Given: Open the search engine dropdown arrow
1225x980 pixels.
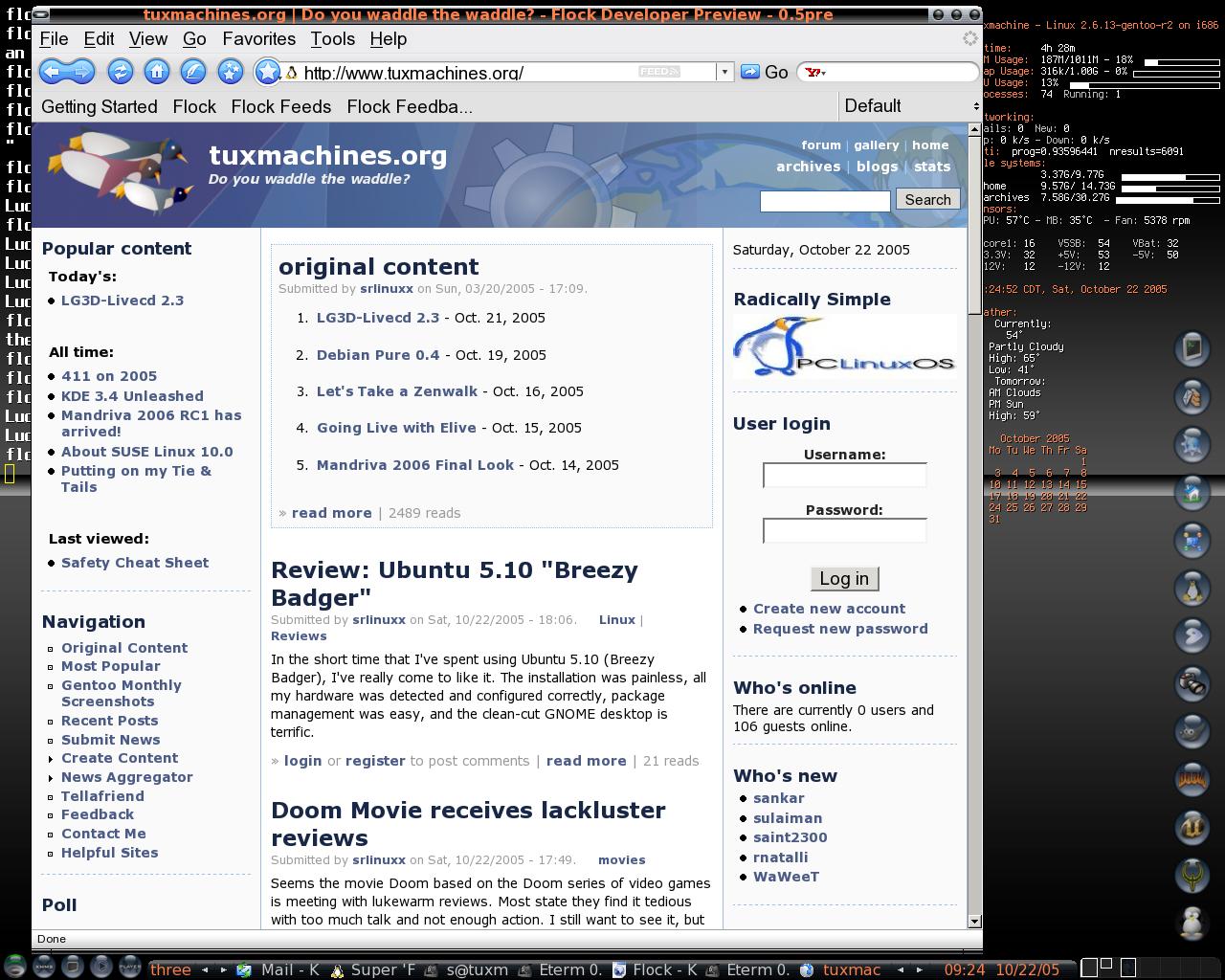Looking at the screenshot, I should pos(823,73).
